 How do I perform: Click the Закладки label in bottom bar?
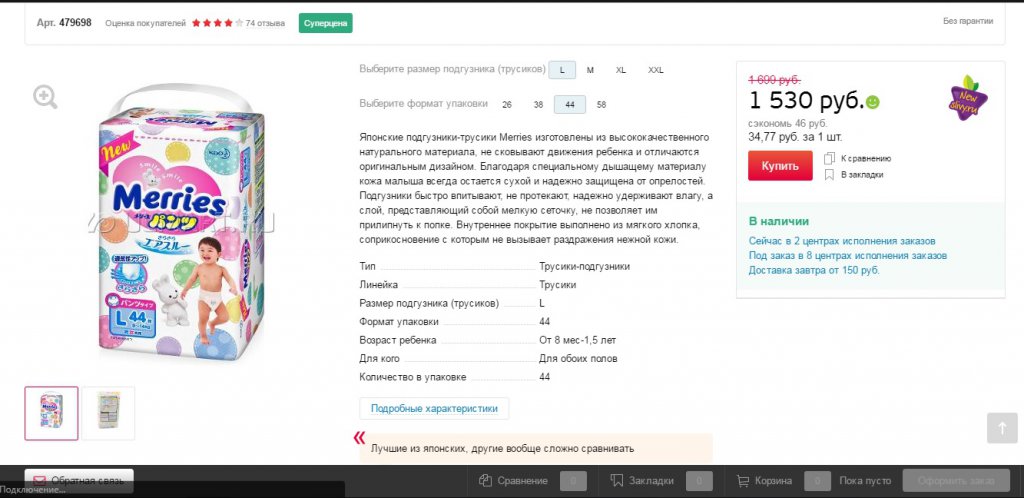tap(651, 481)
